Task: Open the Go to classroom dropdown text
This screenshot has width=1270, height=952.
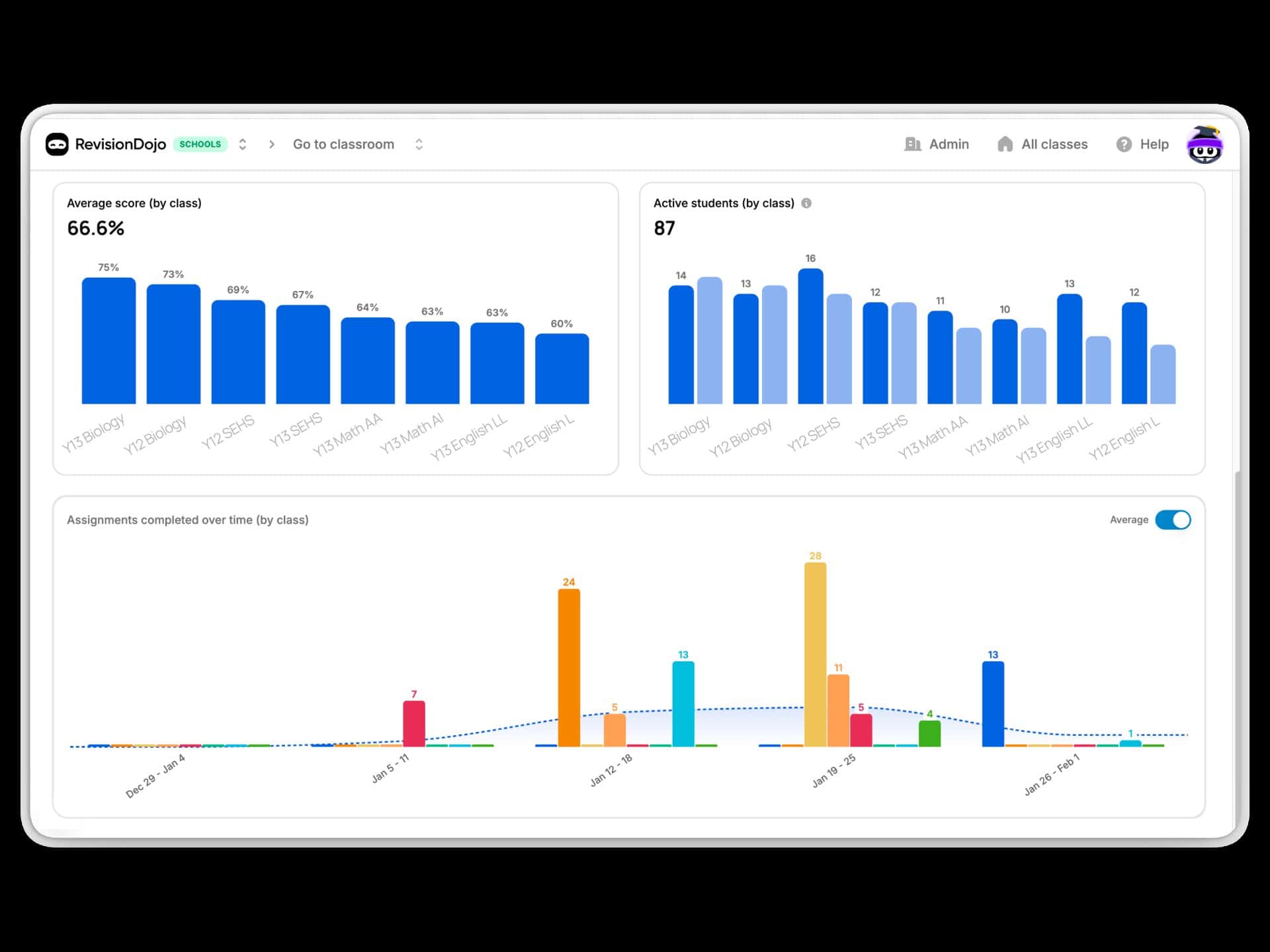Action: point(343,144)
